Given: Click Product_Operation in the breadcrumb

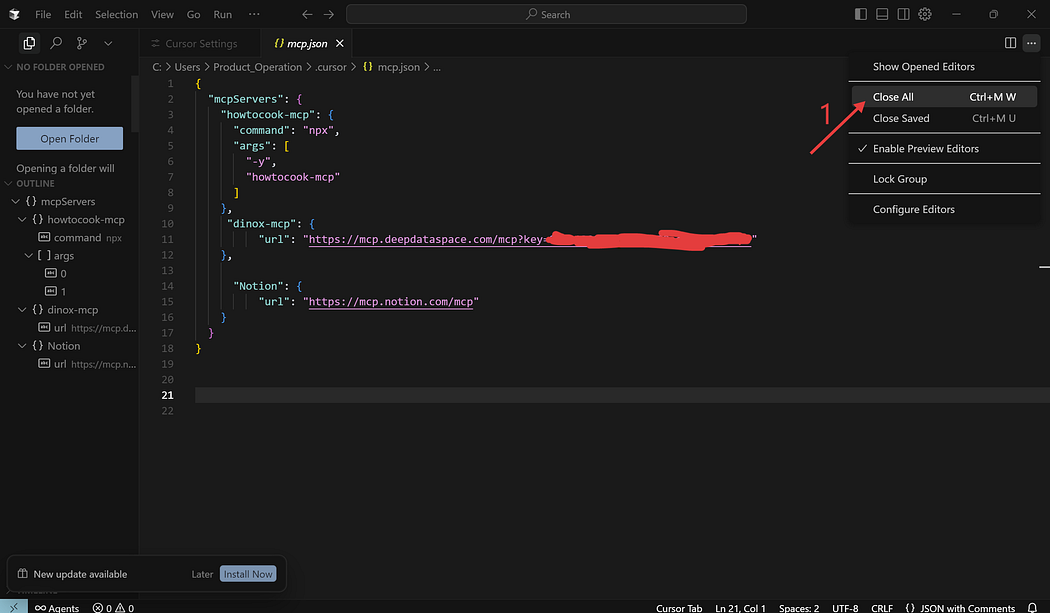Looking at the screenshot, I should tap(258, 67).
